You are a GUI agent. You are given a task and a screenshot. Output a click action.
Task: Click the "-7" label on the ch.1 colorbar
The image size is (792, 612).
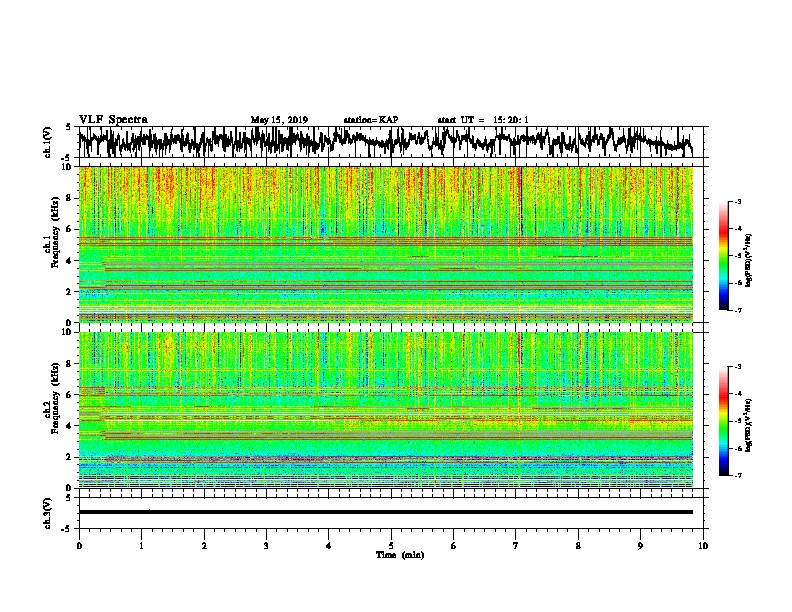(737, 310)
